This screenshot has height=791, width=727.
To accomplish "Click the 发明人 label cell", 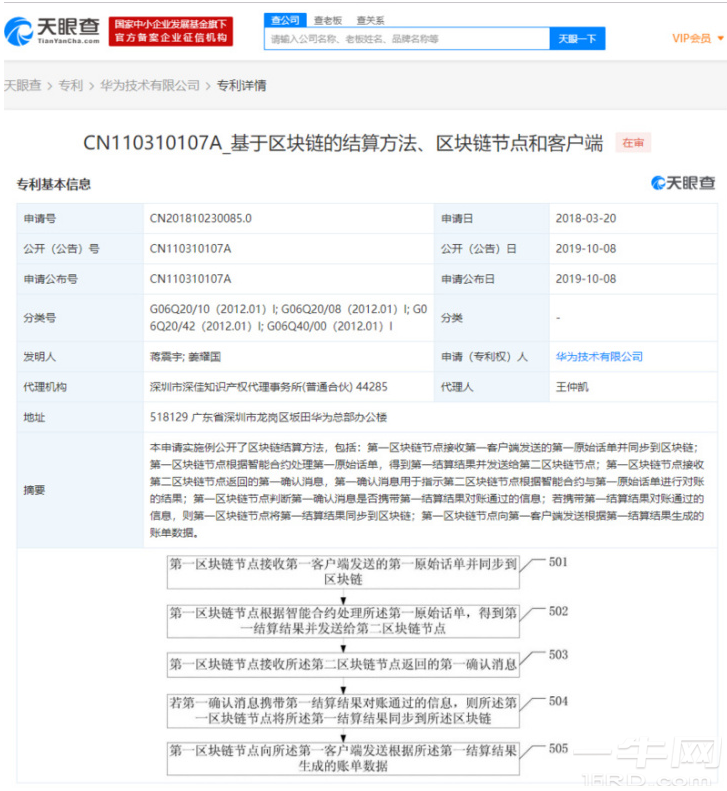I will (80, 357).
